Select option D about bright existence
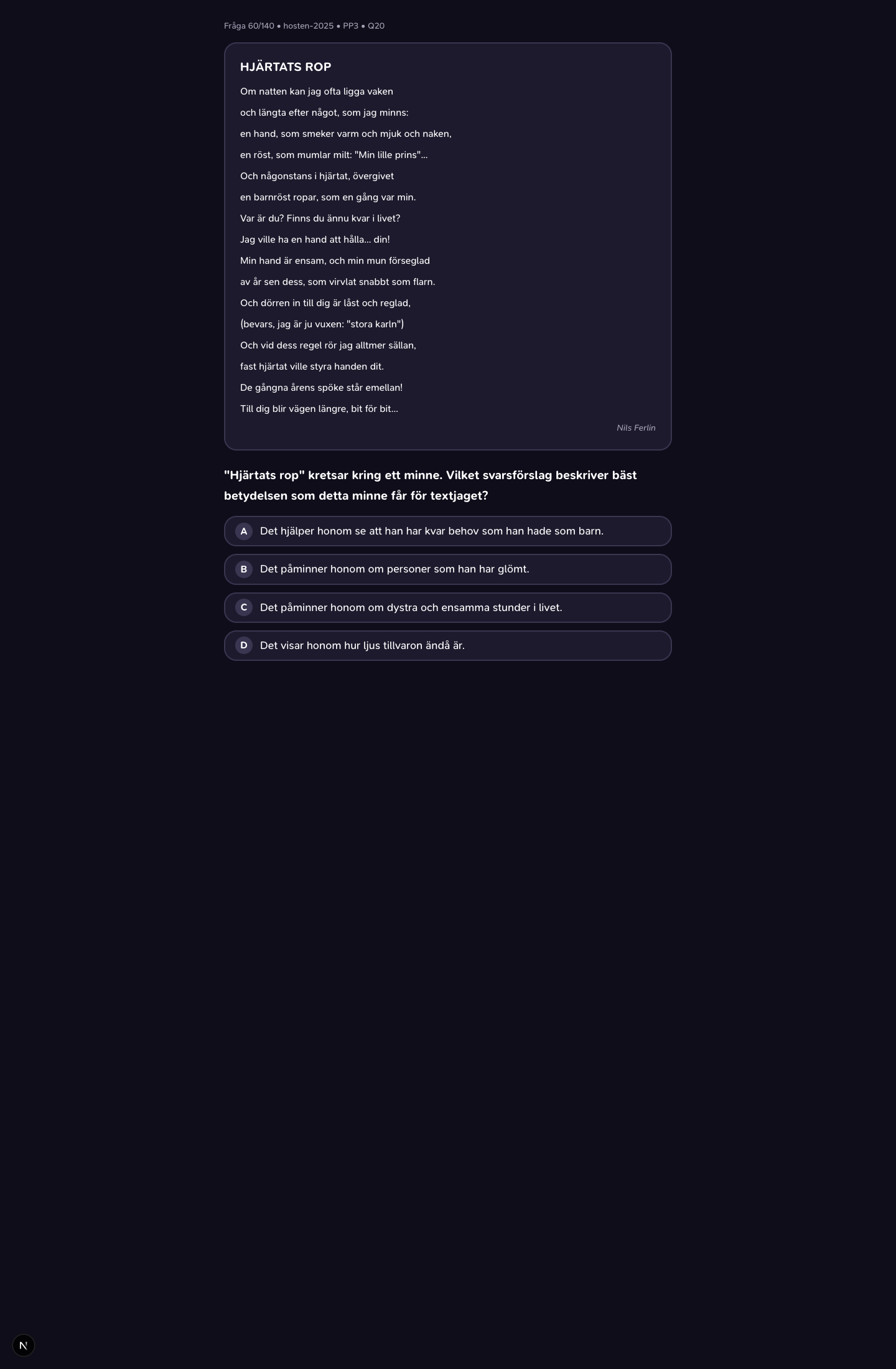Screen dimensions: 896x1369 (447, 645)
